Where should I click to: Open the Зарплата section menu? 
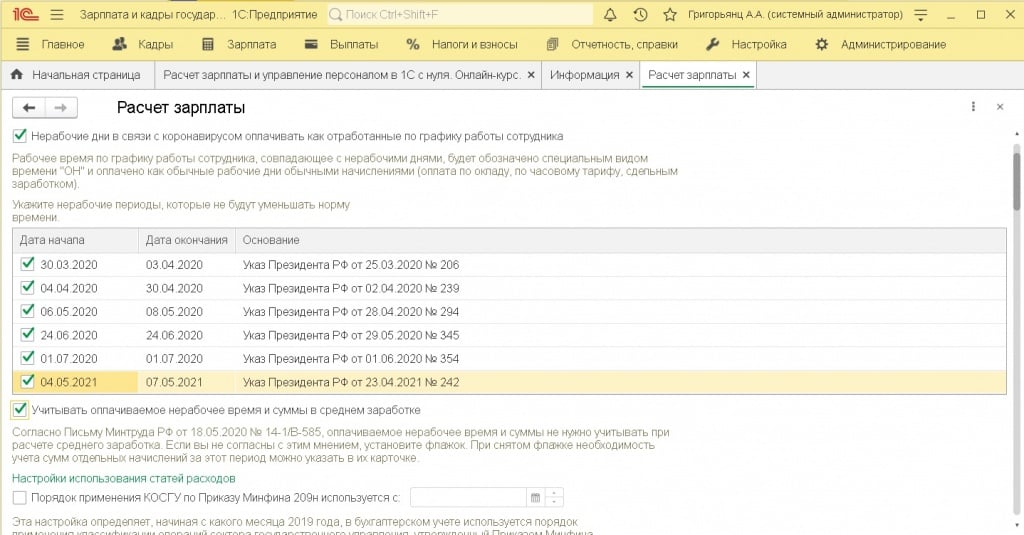tap(240, 44)
